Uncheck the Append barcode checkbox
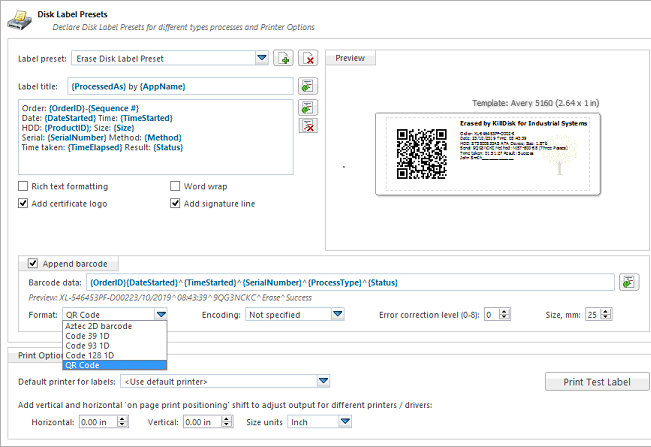The image size is (651, 447). tap(32, 263)
